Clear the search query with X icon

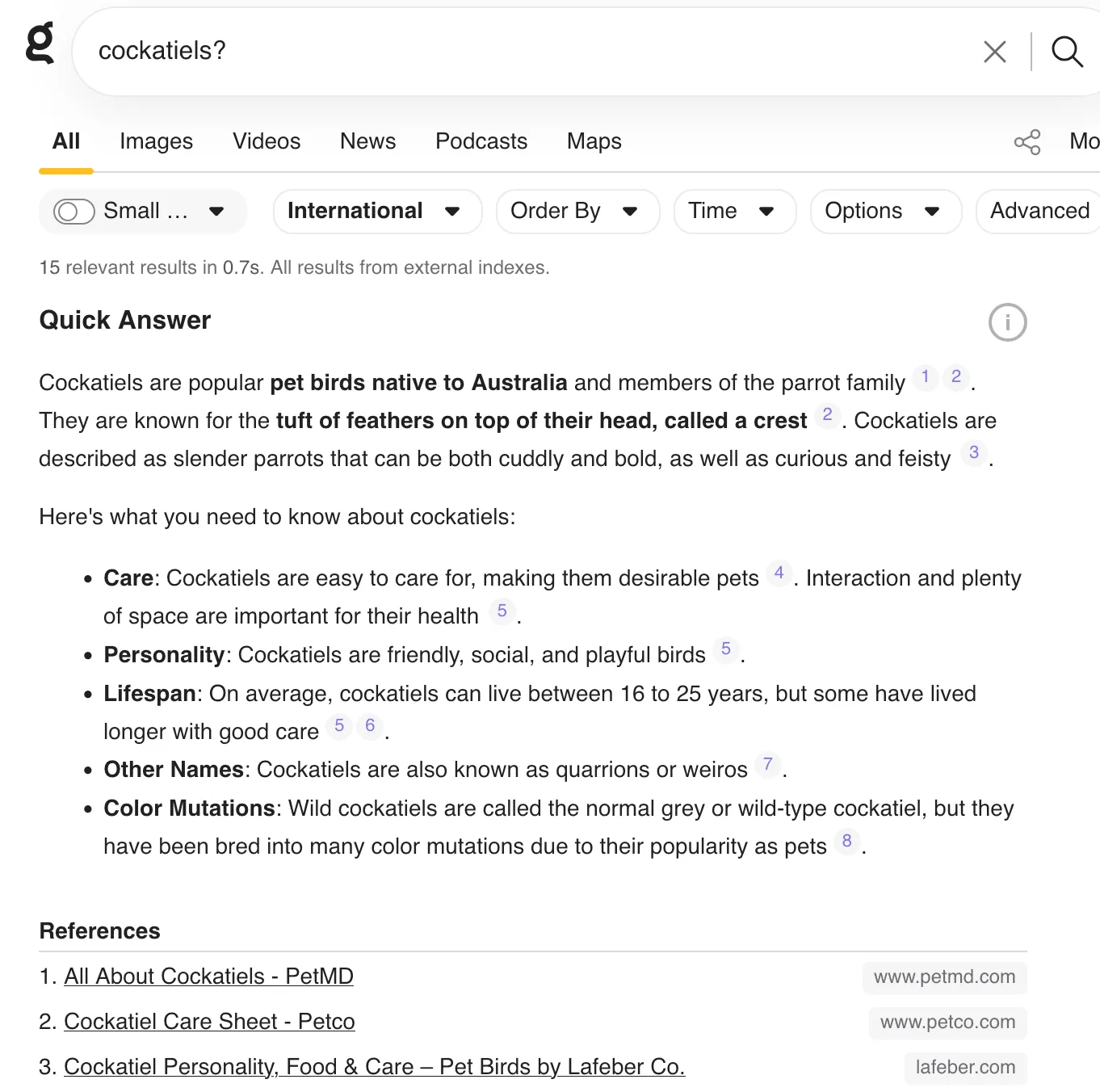(x=994, y=52)
